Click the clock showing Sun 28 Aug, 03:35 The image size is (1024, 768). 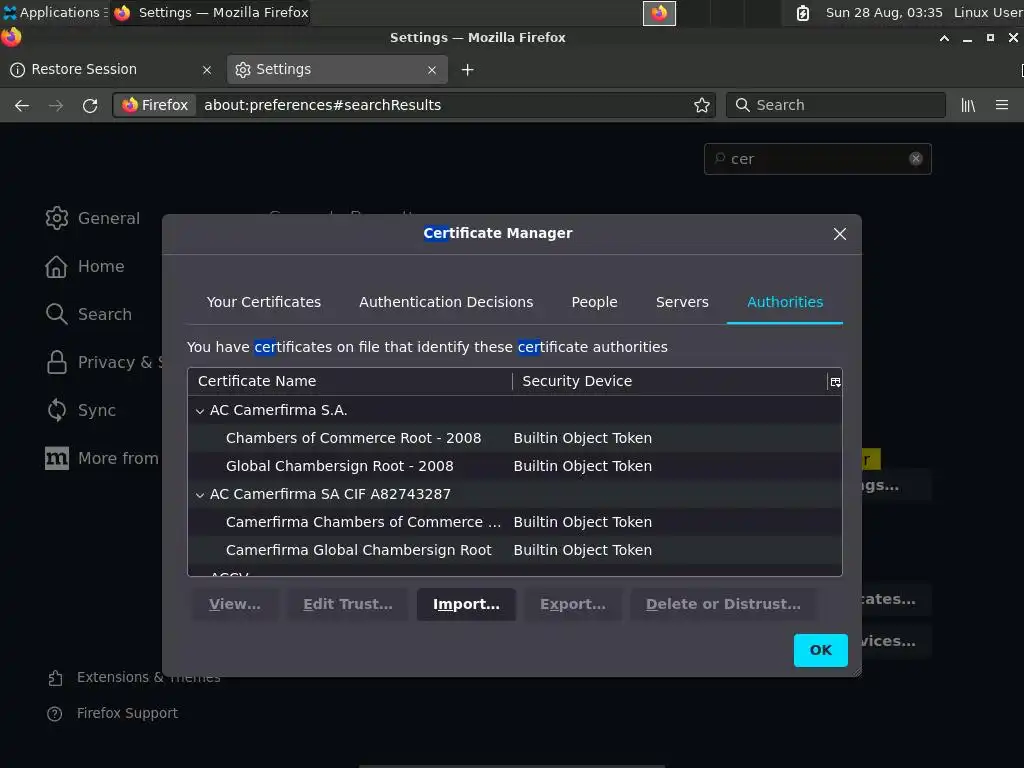click(884, 12)
